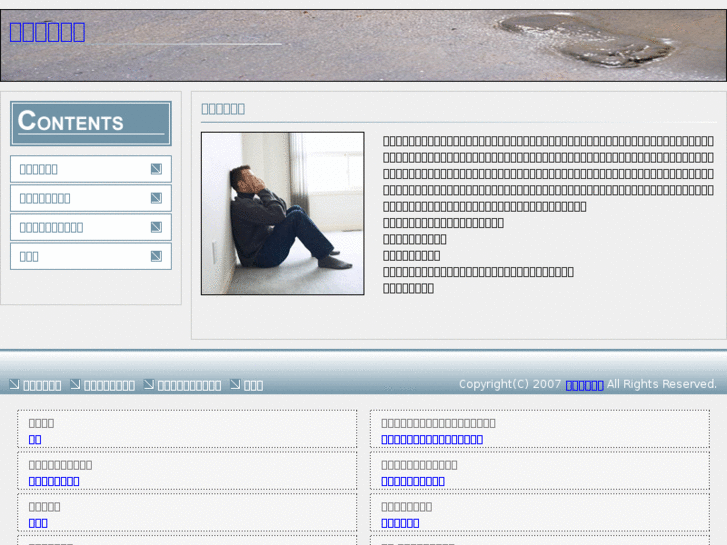
Task: Click the "Copyright(C) 2007" footer text
Action: [x=510, y=384]
